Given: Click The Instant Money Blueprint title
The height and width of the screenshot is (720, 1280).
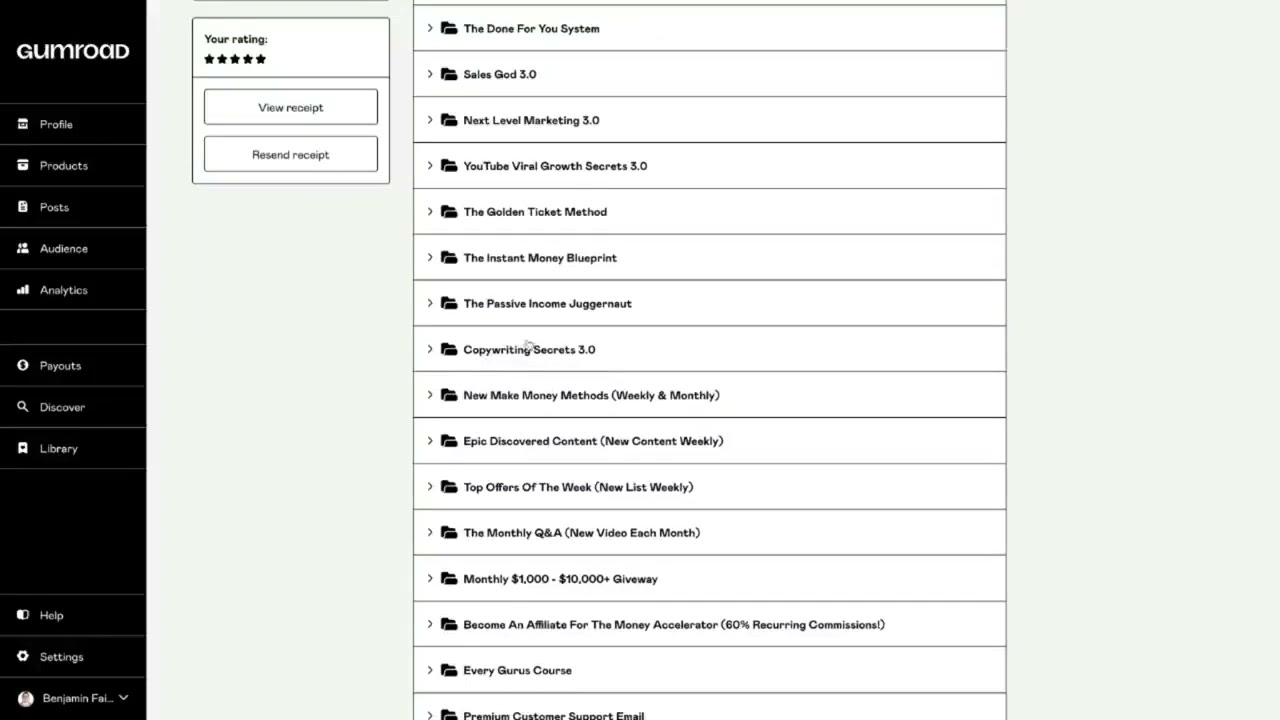Looking at the screenshot, I should click(540, 258).
